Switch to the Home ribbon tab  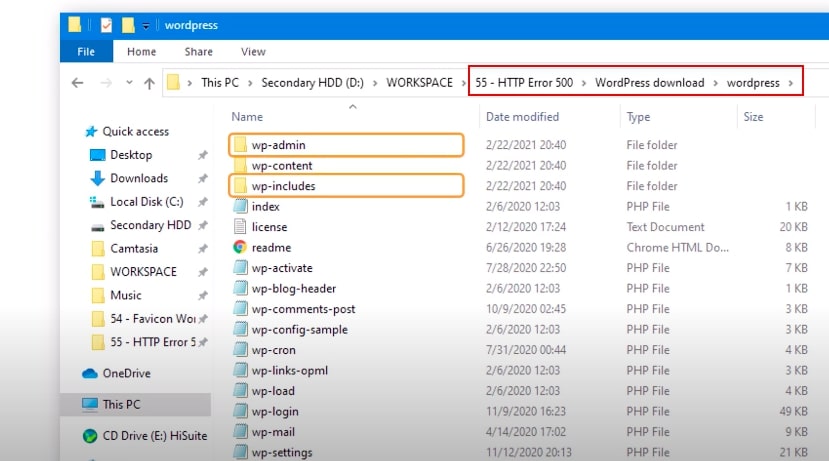pos(142,52)
